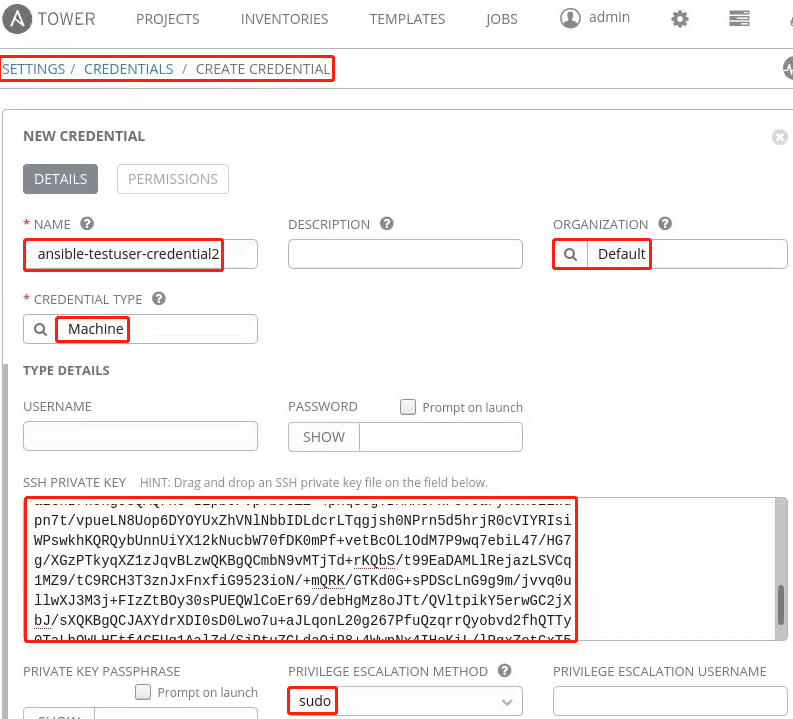
Task: Close the New Credential panel
Action: pos(780,137)
